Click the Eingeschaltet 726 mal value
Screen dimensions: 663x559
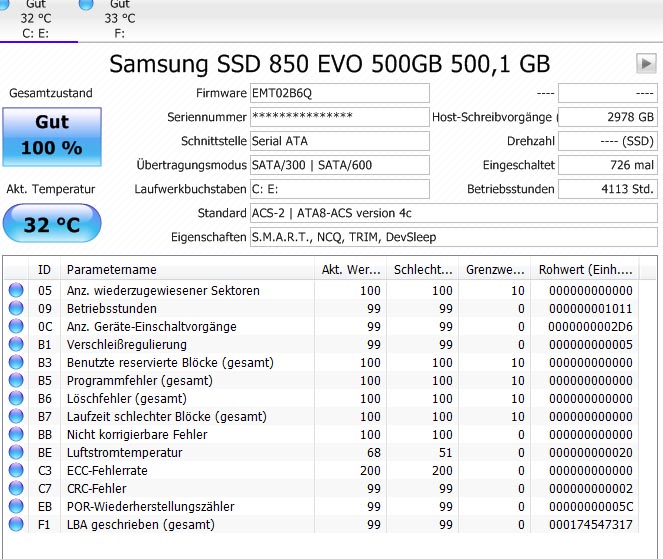click(x=608, y=165)
